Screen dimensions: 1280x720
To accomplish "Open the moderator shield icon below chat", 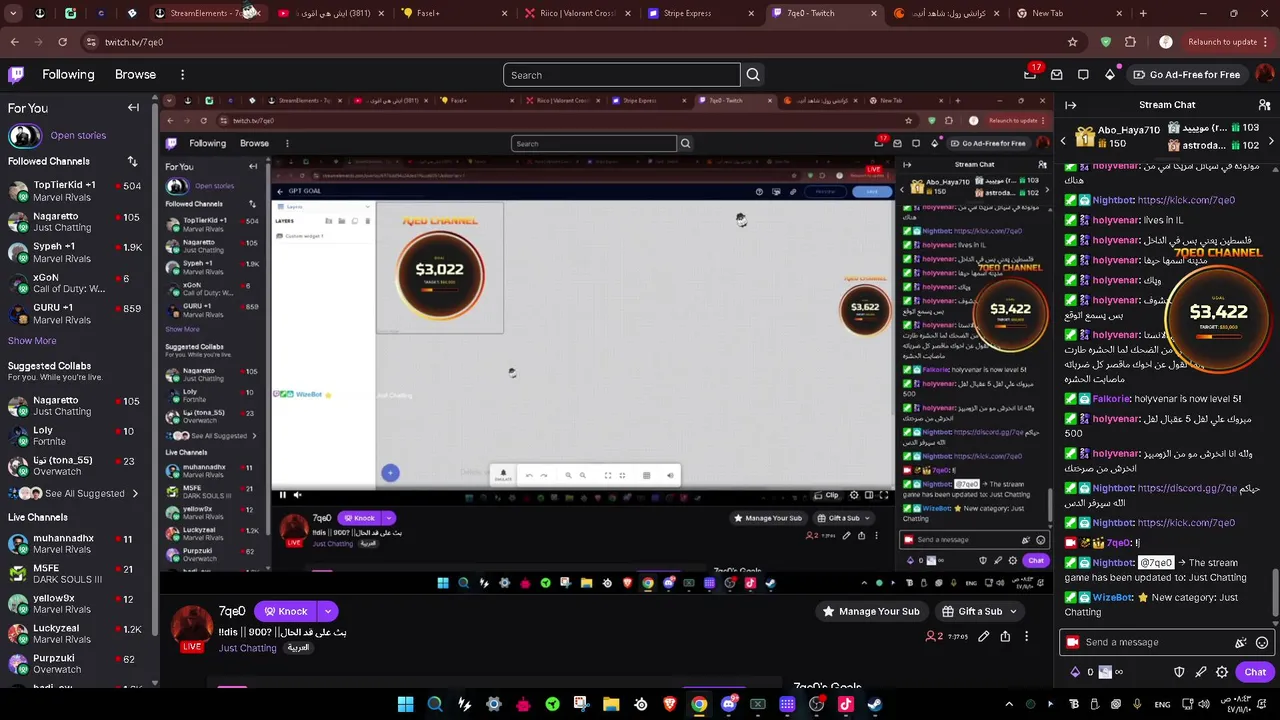I will (x=1179, y=672).
